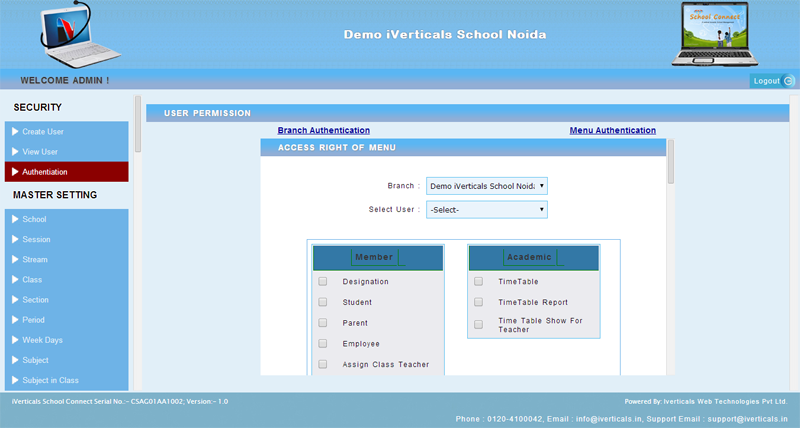Image resolution: width=800 pixels, height=428 pixels.
Task: Click the arrow icon beside View User
Action: 14,152
